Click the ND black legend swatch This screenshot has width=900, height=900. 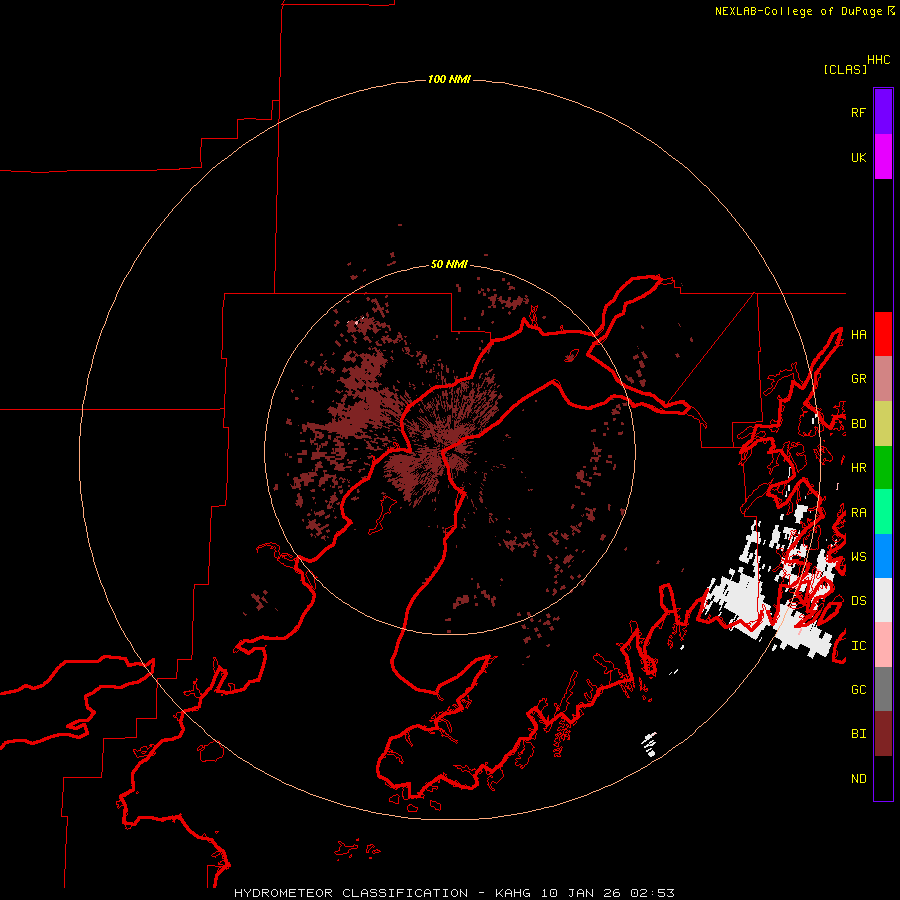click(883, 778)
